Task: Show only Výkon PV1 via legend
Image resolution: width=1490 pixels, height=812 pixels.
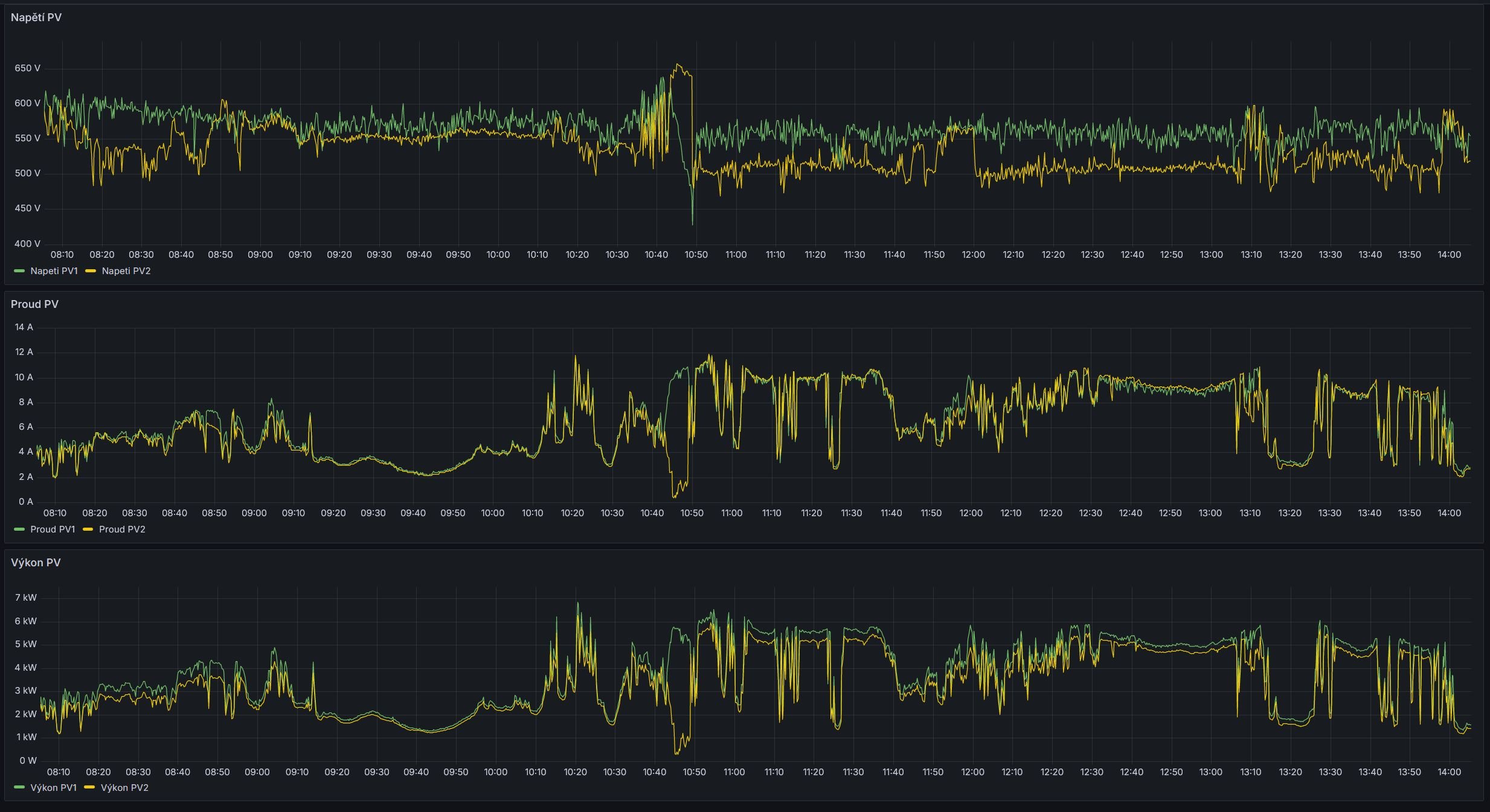Action: (x=53, y=788)
